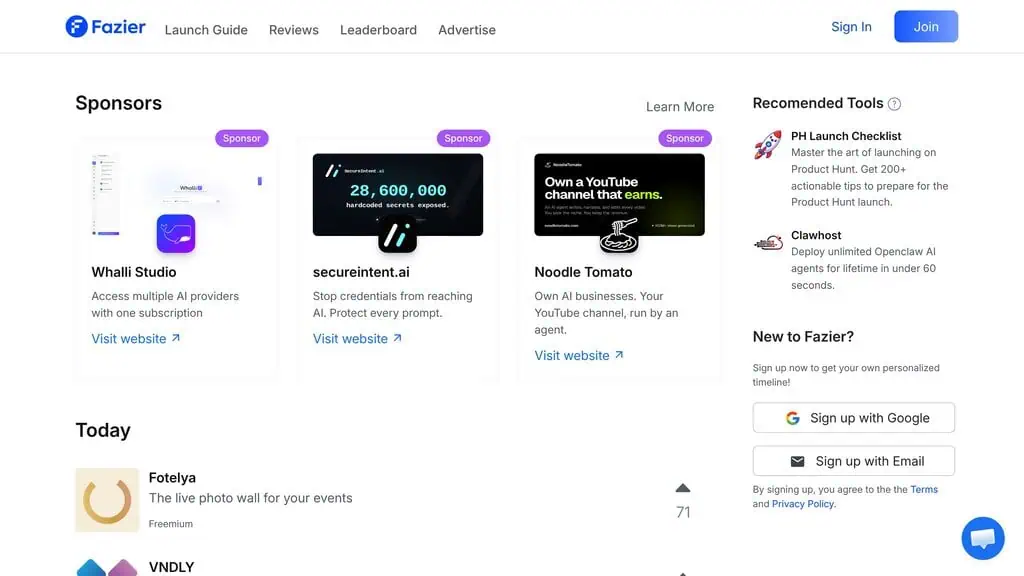This screenshot has width=1024, height=576.
Task: Click the PH Launch Checklist rocket icon
Action: (x=768, y=145)
